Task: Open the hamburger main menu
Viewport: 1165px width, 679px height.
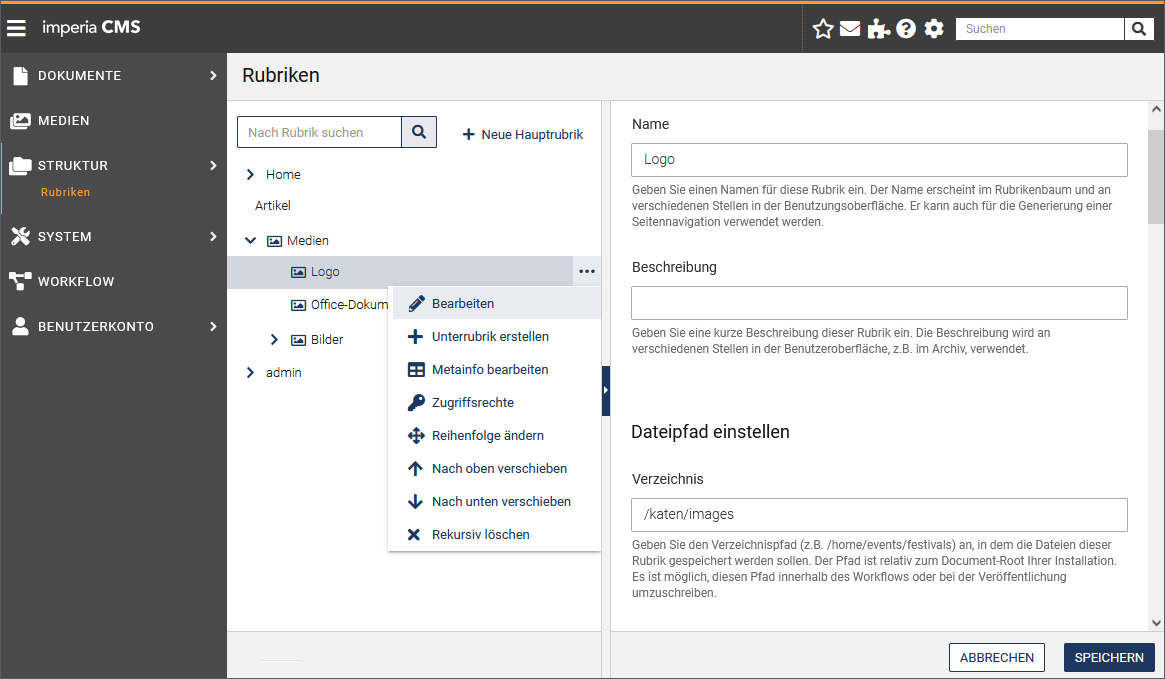Action: pyautogui.click(x=16, y=28)
